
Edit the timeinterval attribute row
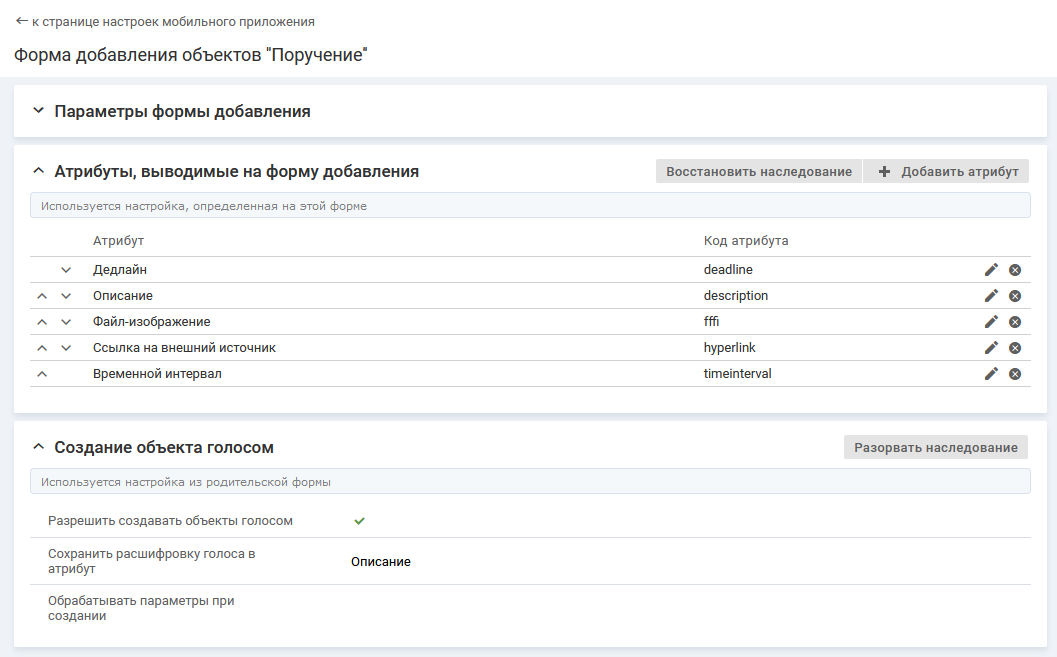[x=991, y=374]
